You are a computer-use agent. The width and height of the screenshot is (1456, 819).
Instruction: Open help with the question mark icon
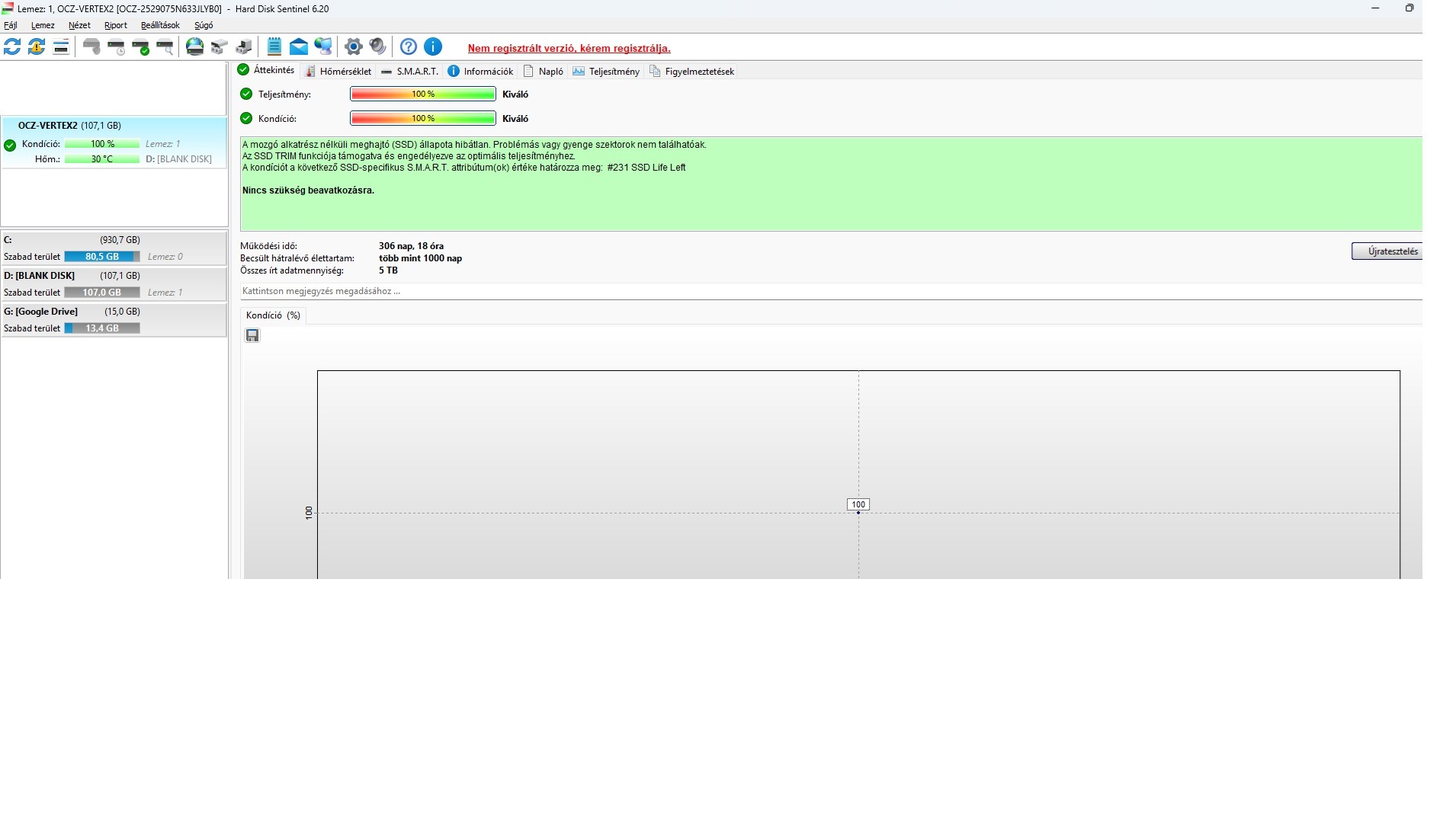[x=409, y=46]
